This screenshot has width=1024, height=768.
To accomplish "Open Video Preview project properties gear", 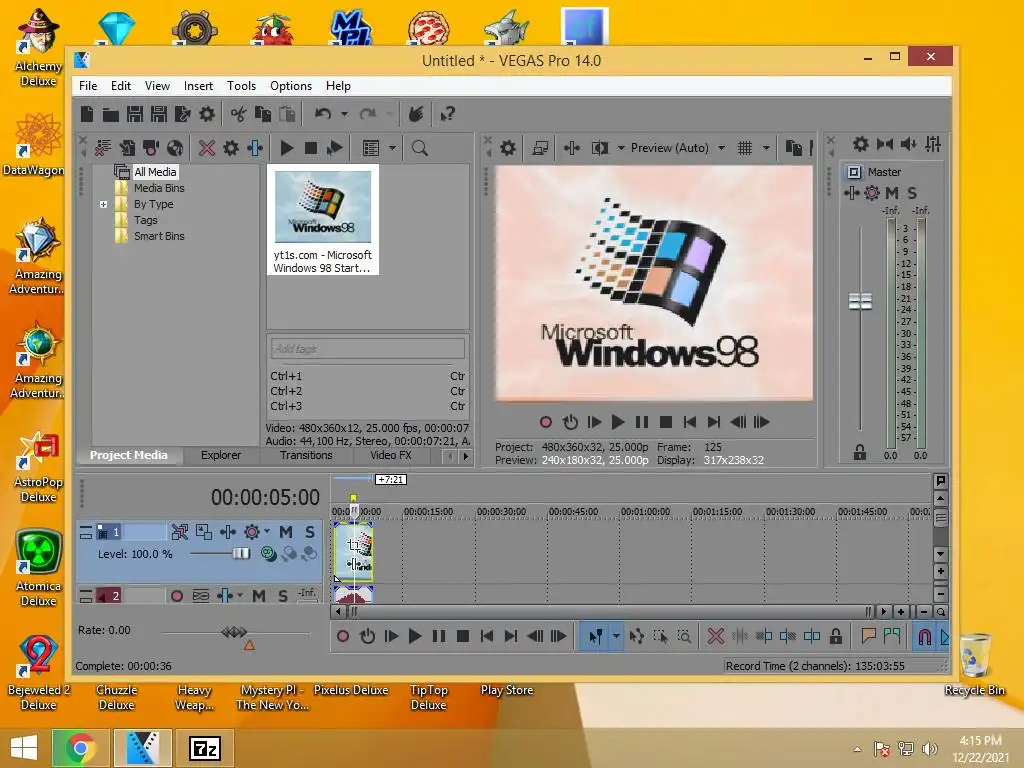I will click(x=507, y=148).
